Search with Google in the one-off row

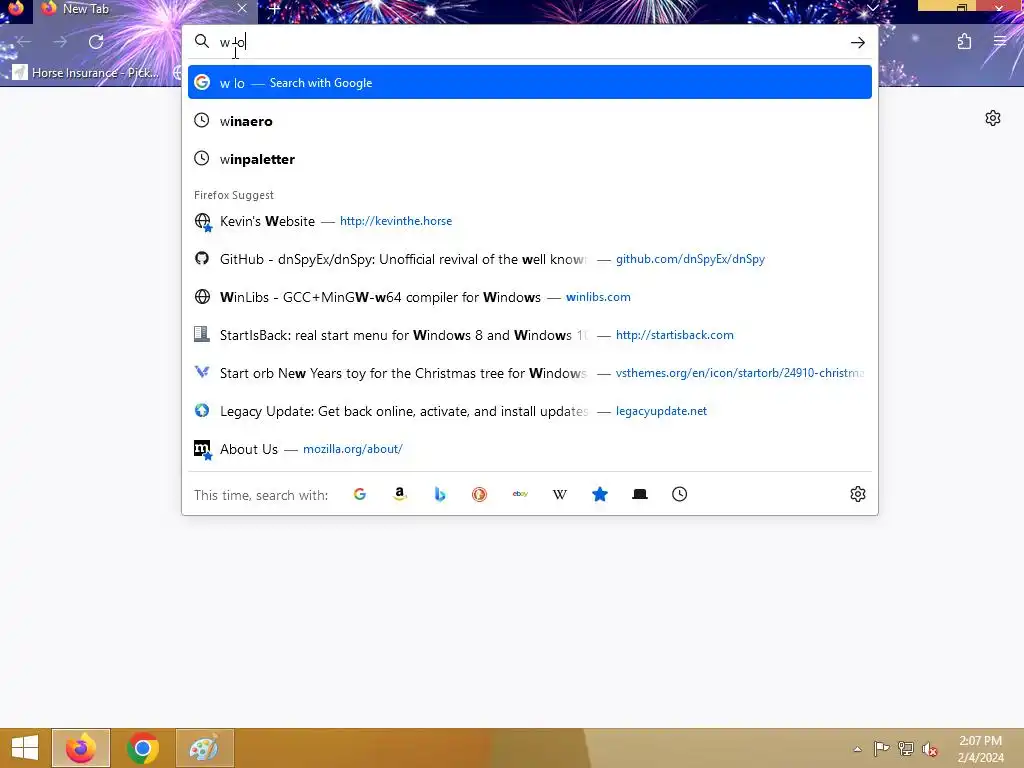coord(360,494)
